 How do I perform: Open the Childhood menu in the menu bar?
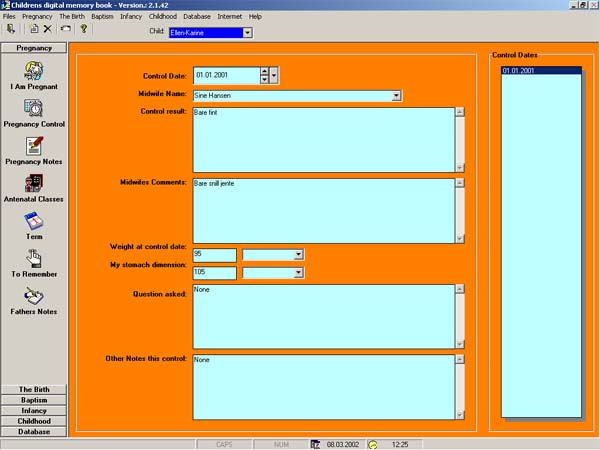point(162,17)
